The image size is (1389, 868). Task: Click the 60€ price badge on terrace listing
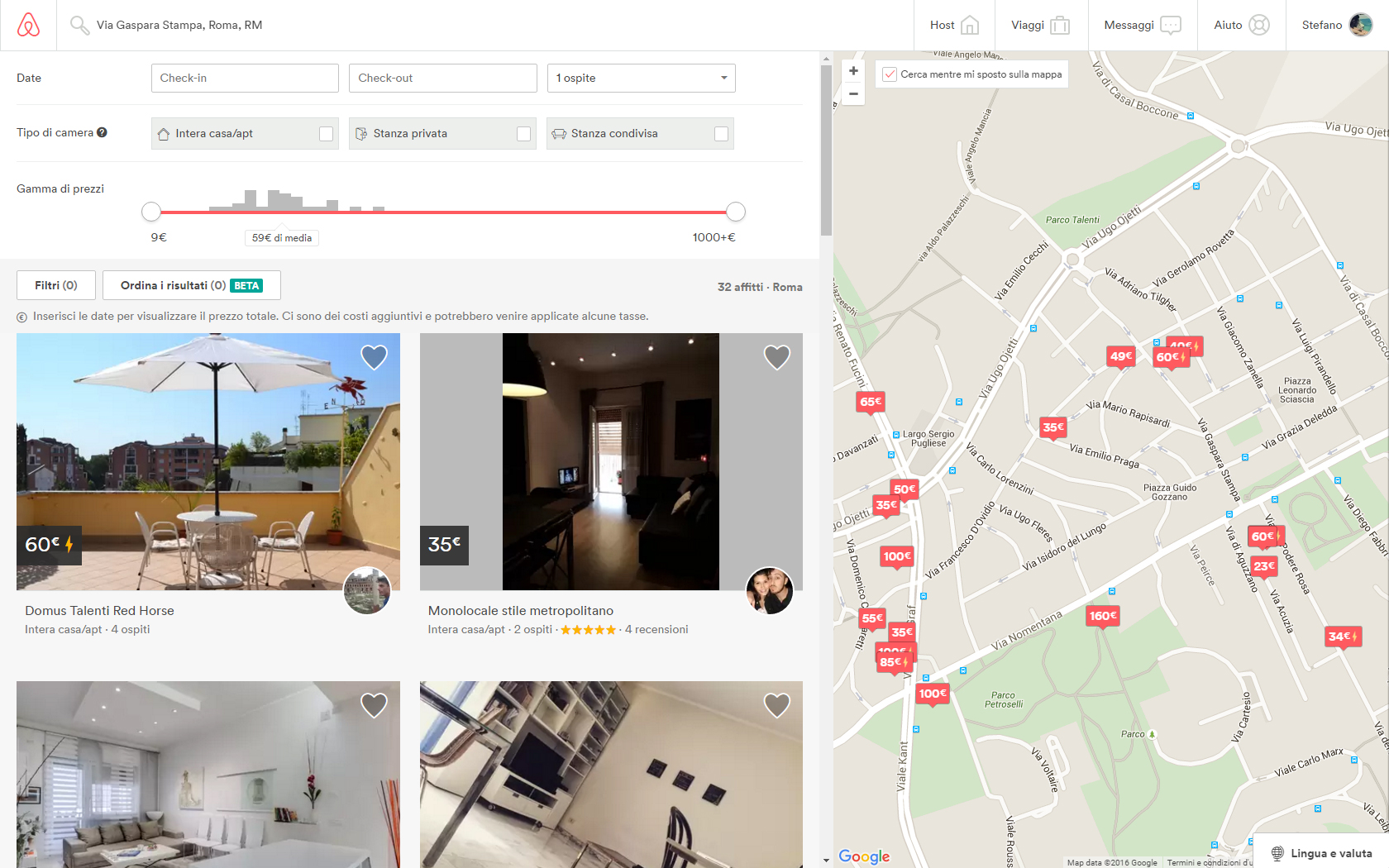[49, 545]
